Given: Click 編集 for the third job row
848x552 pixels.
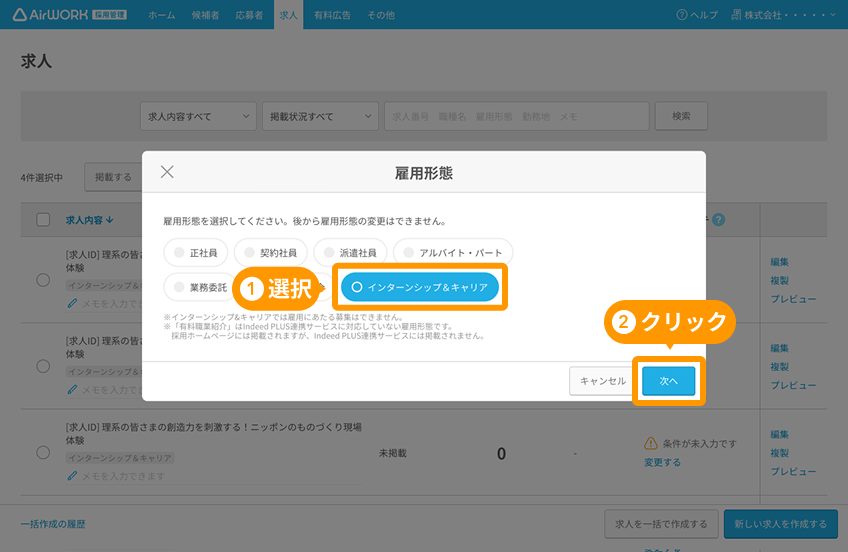Looking at the screenshot, I should pyautogui.click(x=779, y=434).
